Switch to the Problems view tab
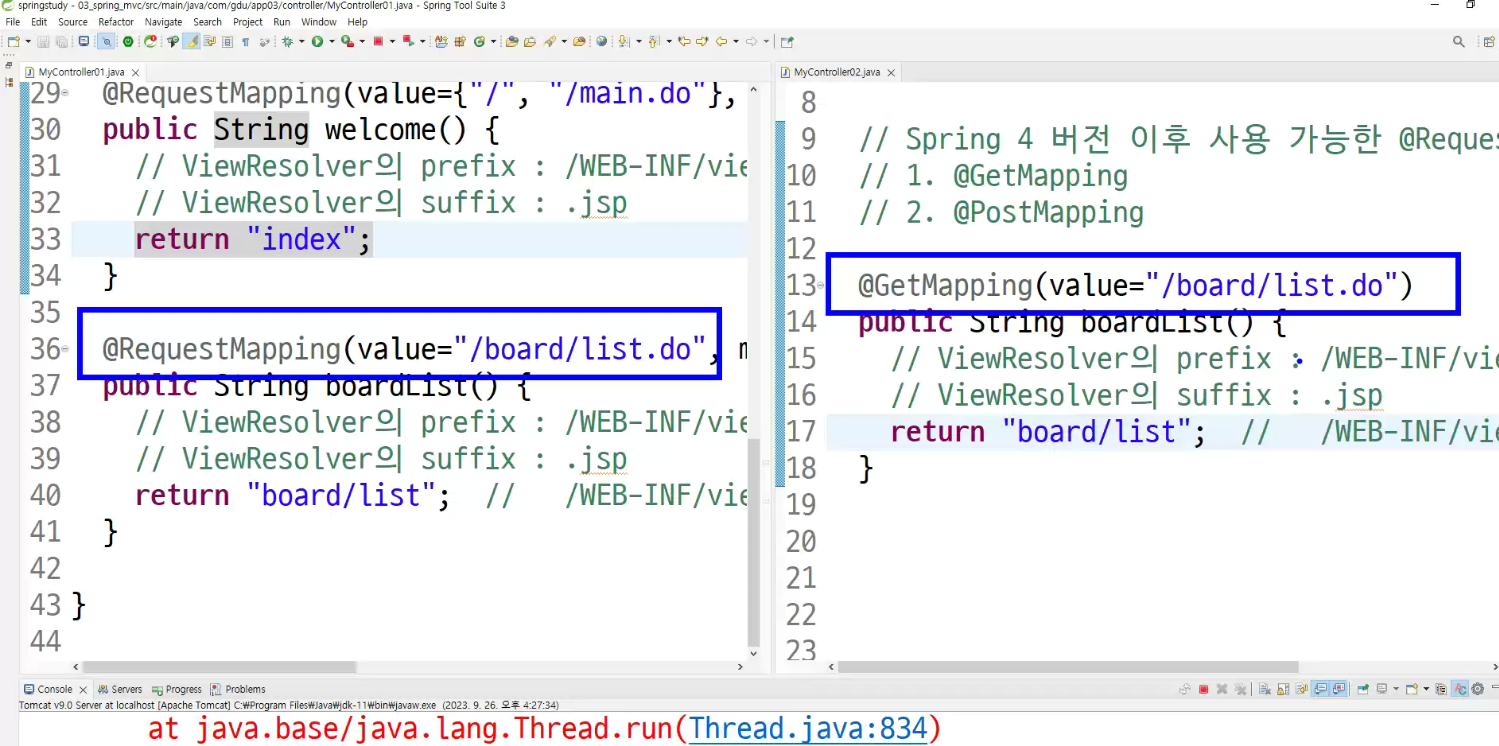Viewport: 1499px width, 746px height. 238,689
